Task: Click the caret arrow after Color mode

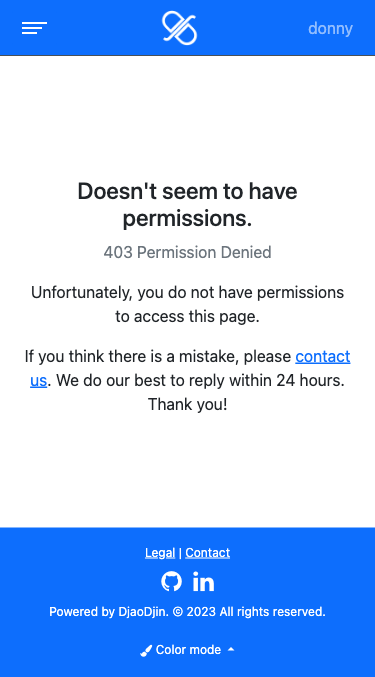Action: [231, 649]
